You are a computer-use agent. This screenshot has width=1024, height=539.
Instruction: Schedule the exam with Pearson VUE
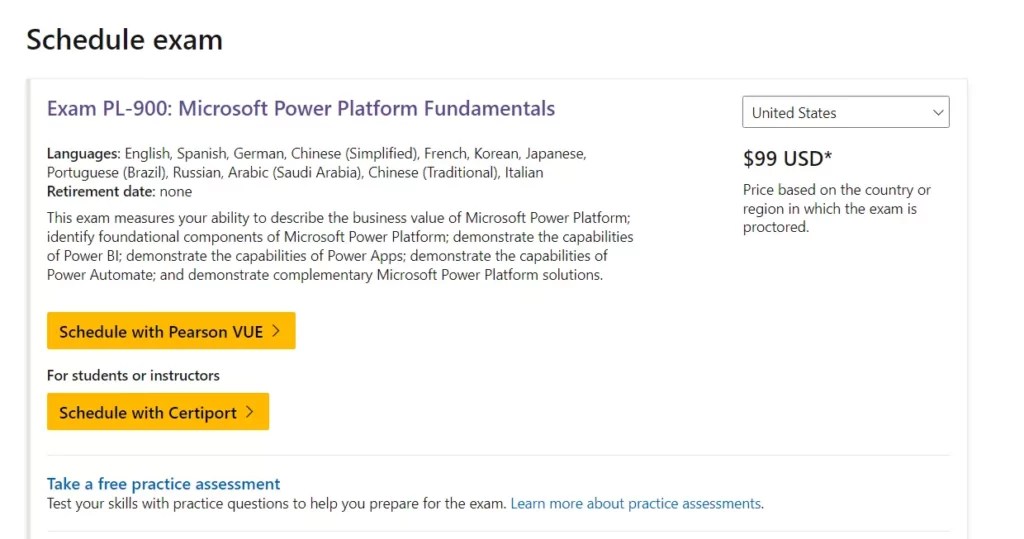pos(170,331)
